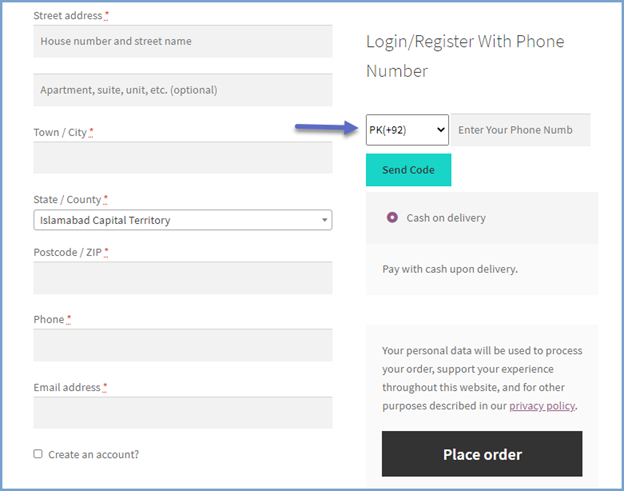Click into the Postcode / ZIP field

tap(182, 278)
